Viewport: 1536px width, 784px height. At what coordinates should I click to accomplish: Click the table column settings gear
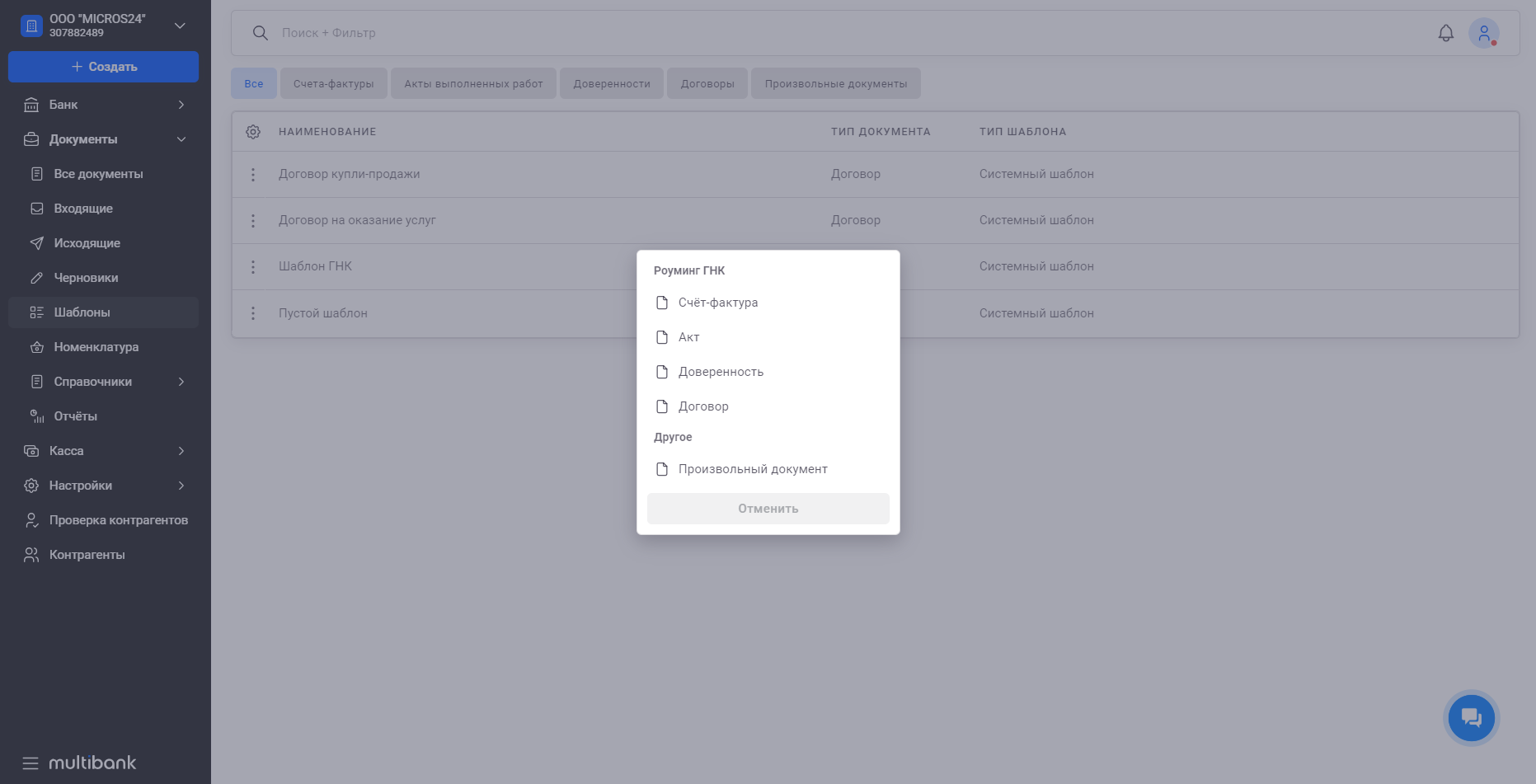point(253,132)
